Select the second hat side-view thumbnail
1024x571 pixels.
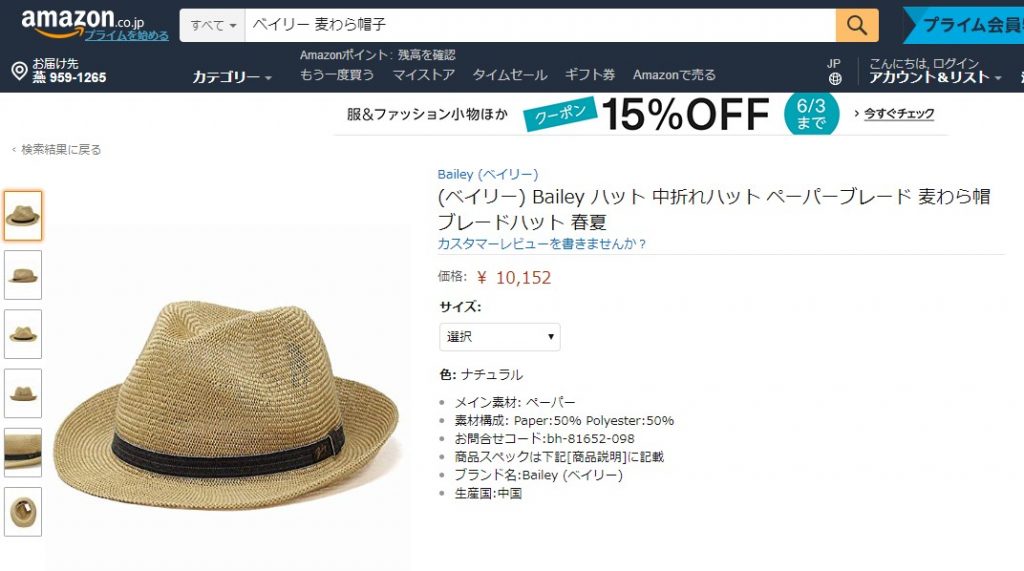23,275
